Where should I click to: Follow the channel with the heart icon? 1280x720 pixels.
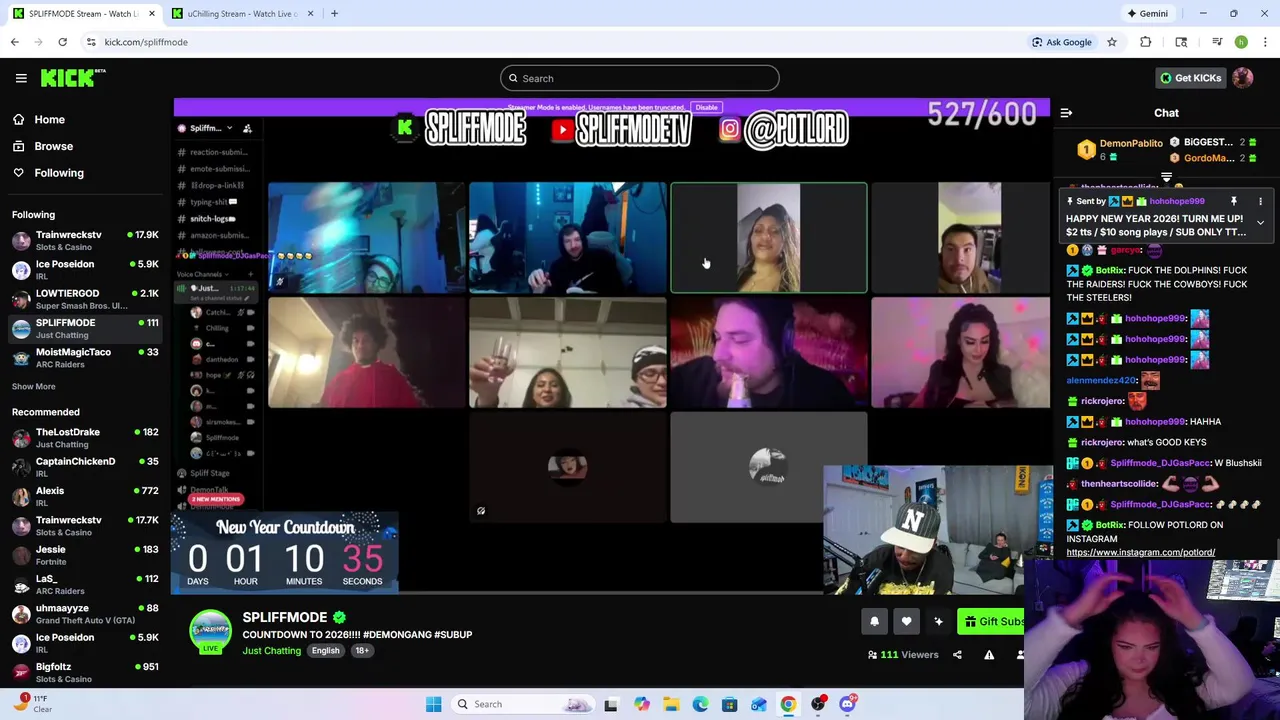(906, 622)
